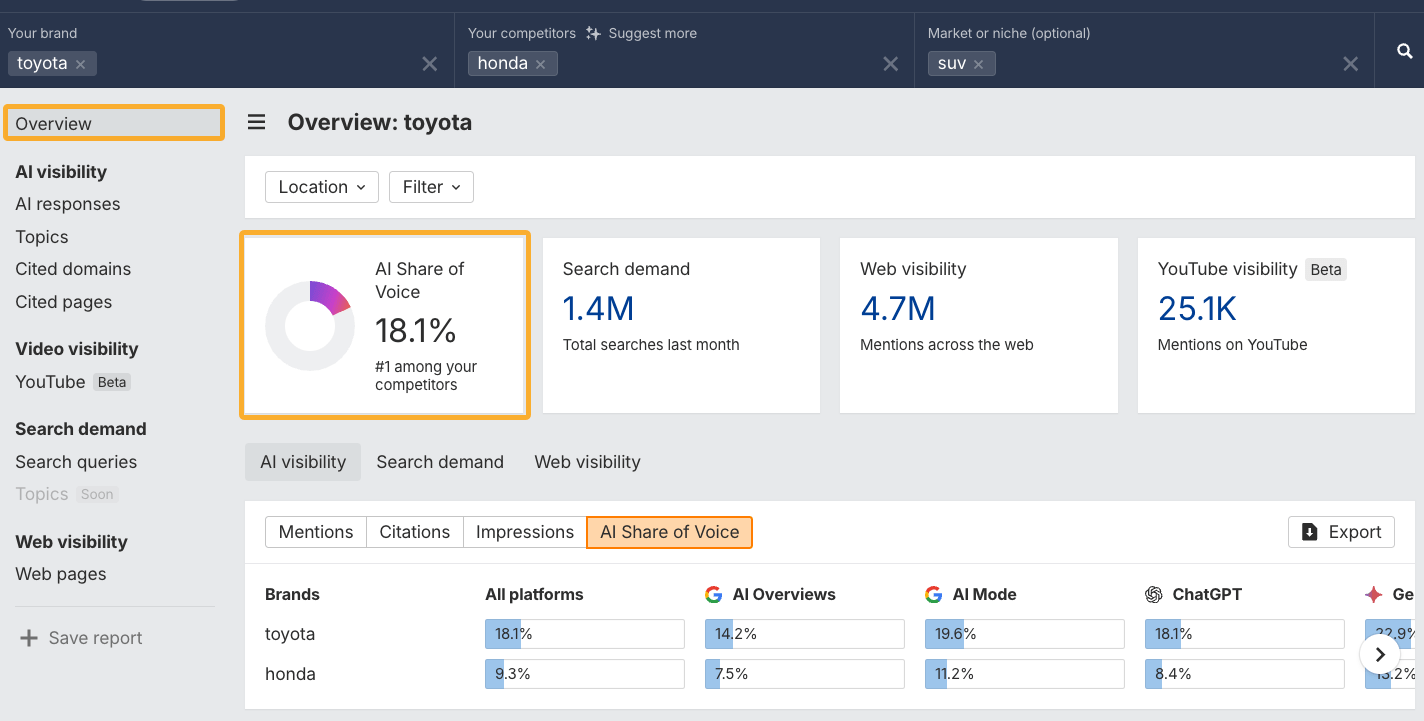Click the Google icon beside AI Overviews
This screenshot has height=721, width=1424.
click(x=714, y=594)
